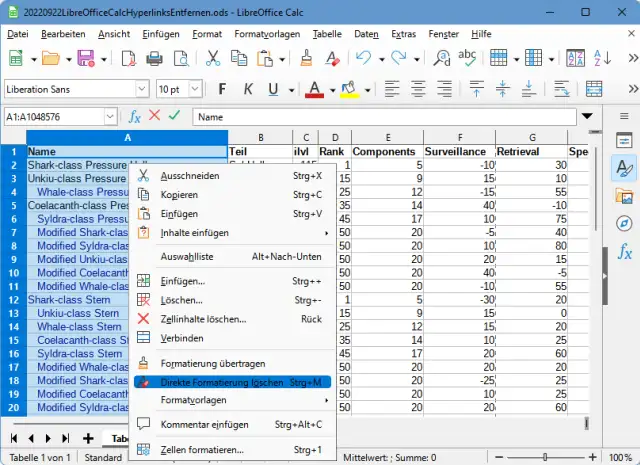
Task: Click the yellow background color swatch
Action: [347, 89]
